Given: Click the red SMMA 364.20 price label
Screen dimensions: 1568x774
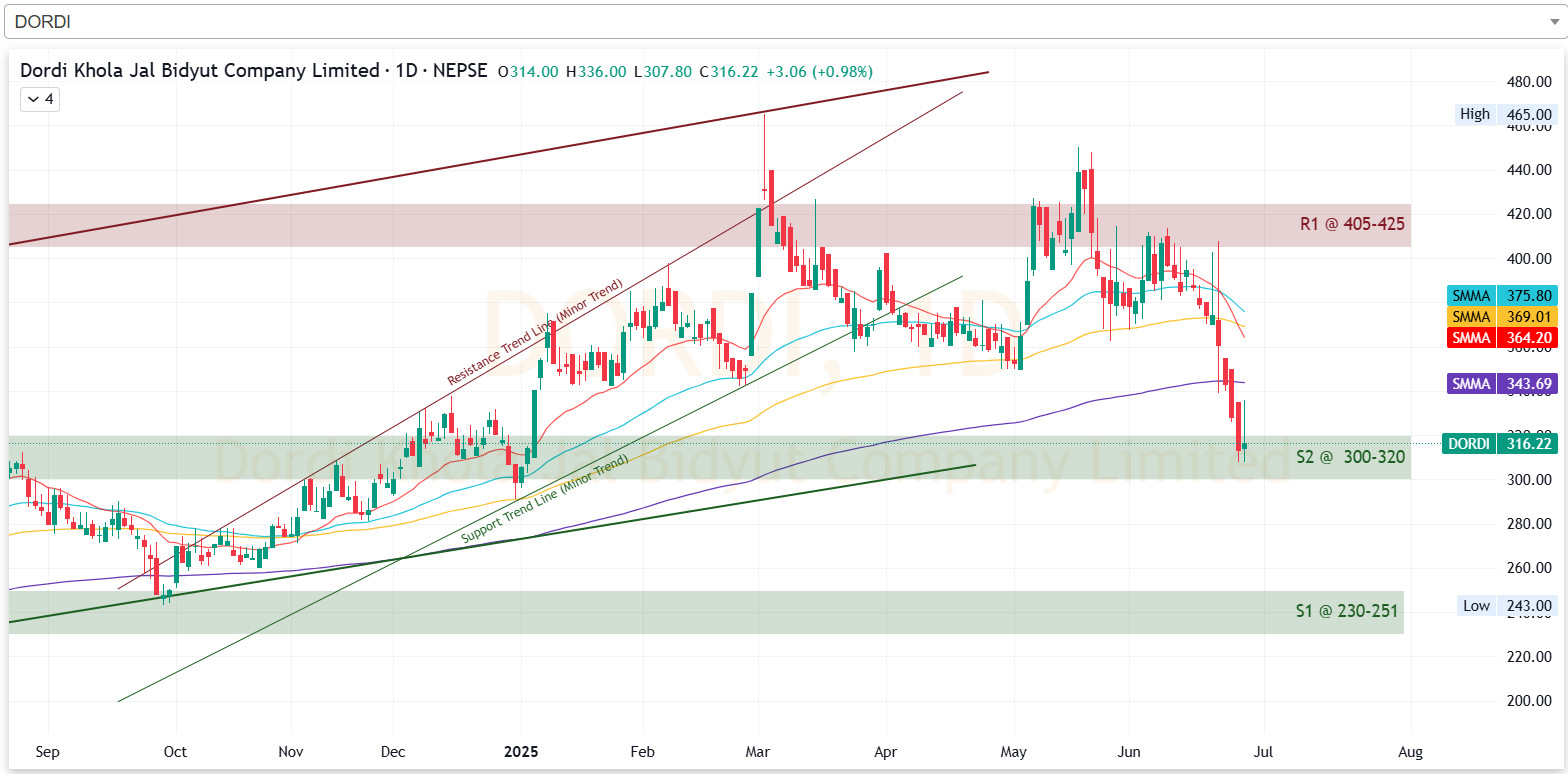Looking at the screenshot, I should click(x=1500, y=337).
